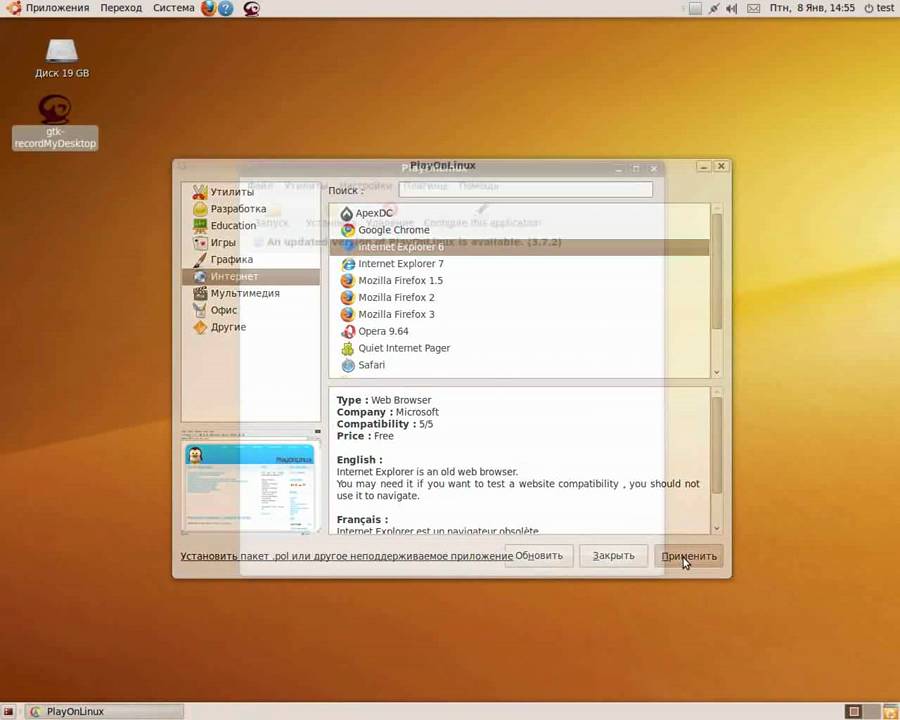Viewport: 900px width, 720px height.
Task: Click the Закрыть button
Action: coord(614,556)
